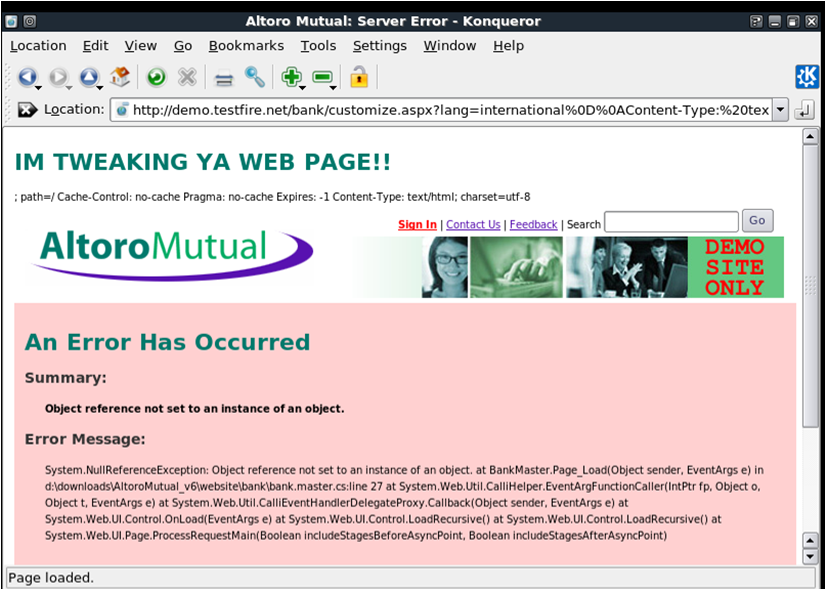Open the Location menu

[38, 46]
